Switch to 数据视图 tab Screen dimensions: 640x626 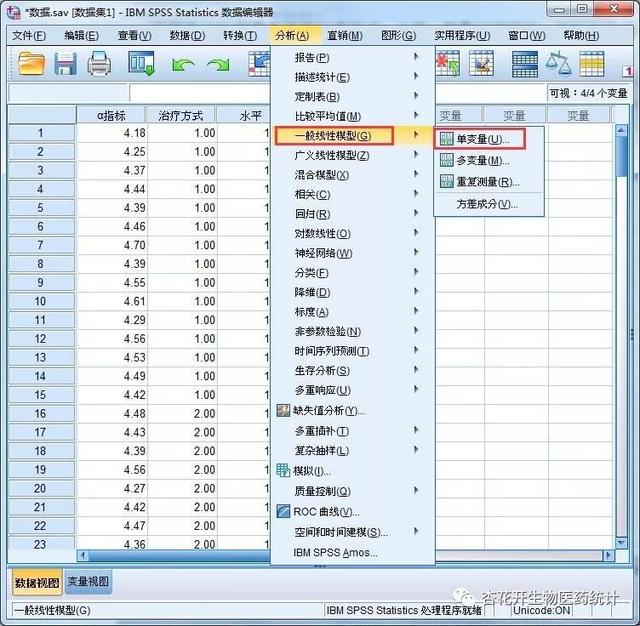tap(37, 583)
